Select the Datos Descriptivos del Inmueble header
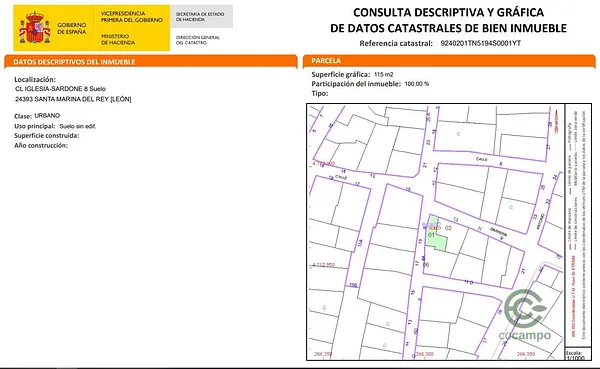Viewport: 600px width, 369px height. [74, 62]
